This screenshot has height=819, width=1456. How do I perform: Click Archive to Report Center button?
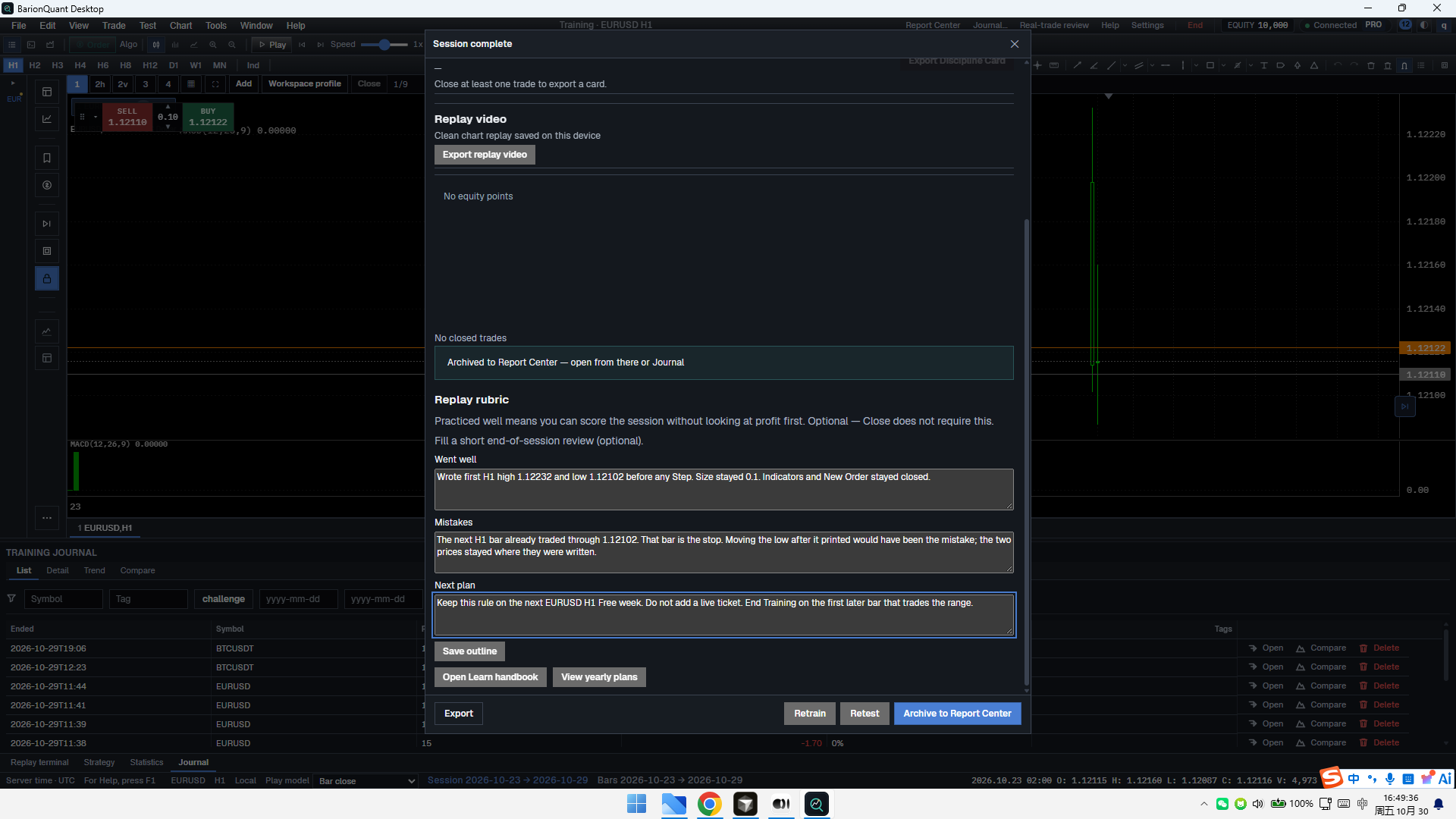[957, 714]
